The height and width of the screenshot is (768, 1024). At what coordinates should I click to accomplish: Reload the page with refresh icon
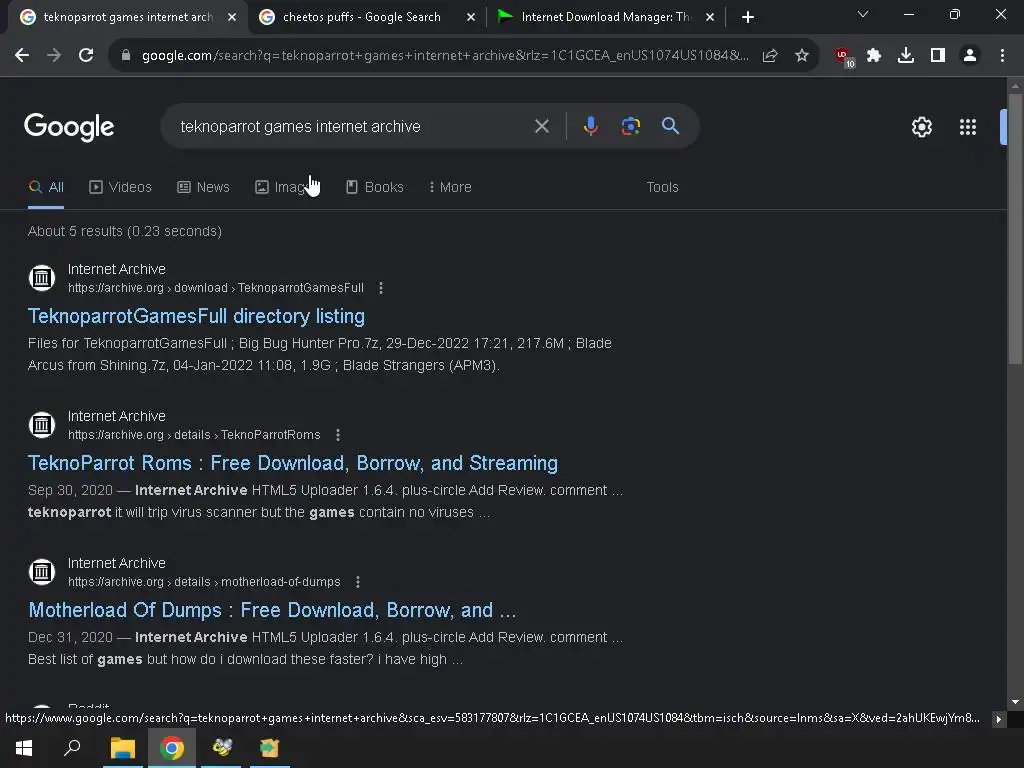86,56
